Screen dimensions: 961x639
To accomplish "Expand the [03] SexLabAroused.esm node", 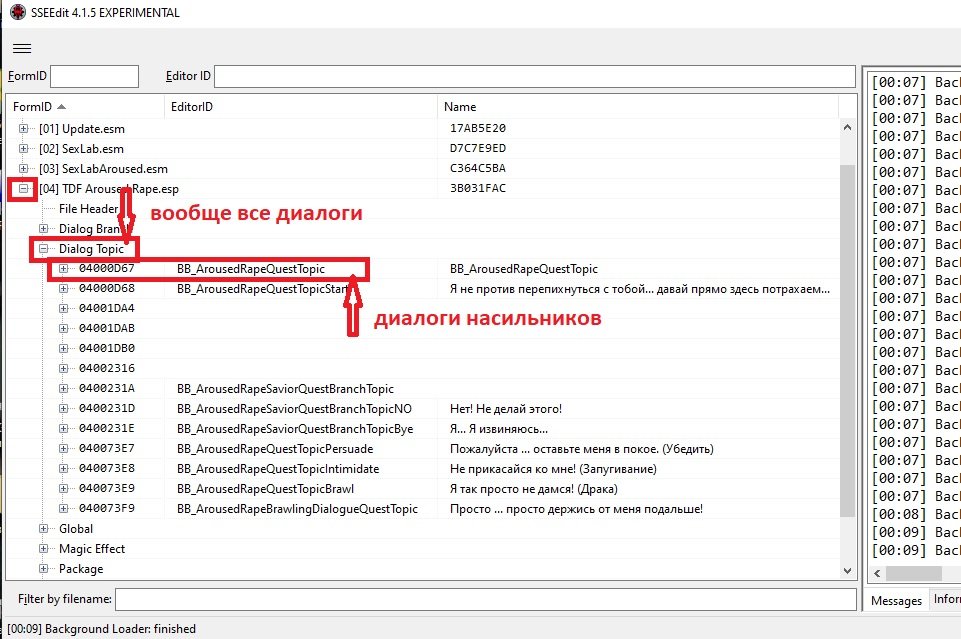I will point(24,169).
